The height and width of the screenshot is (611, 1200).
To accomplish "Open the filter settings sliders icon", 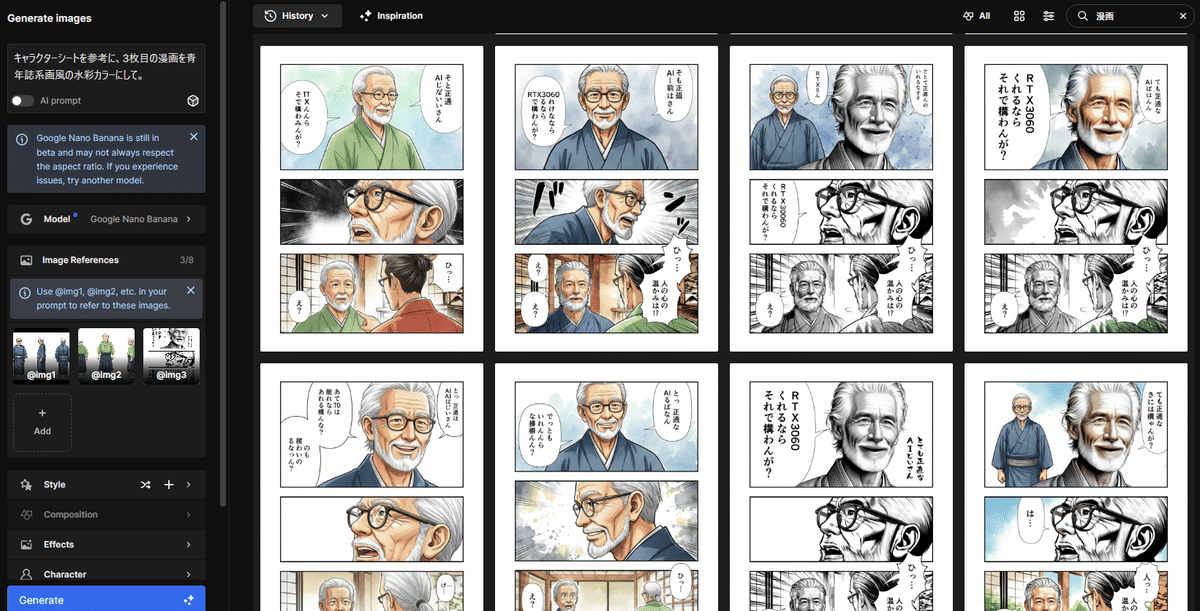I will tap(1047, 16).
